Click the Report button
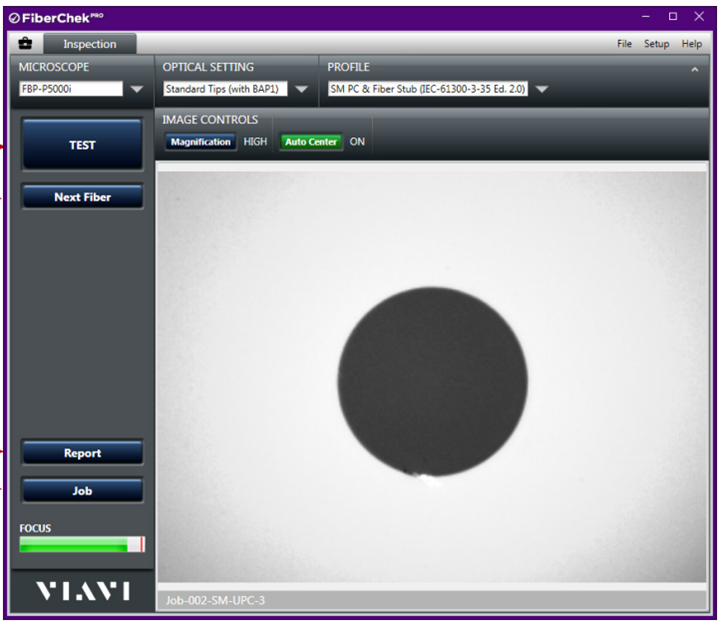This screenshot has width=726, height=625. 82,453
